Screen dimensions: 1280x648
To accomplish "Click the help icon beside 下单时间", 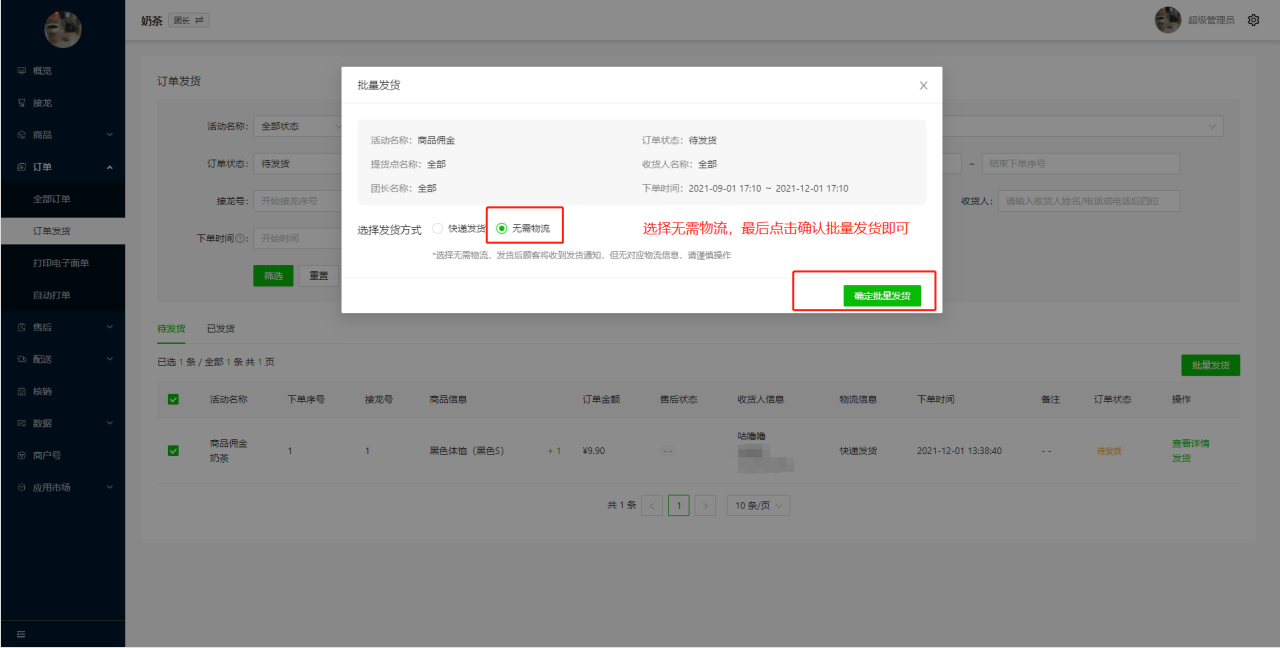I will tap(242, 239).
